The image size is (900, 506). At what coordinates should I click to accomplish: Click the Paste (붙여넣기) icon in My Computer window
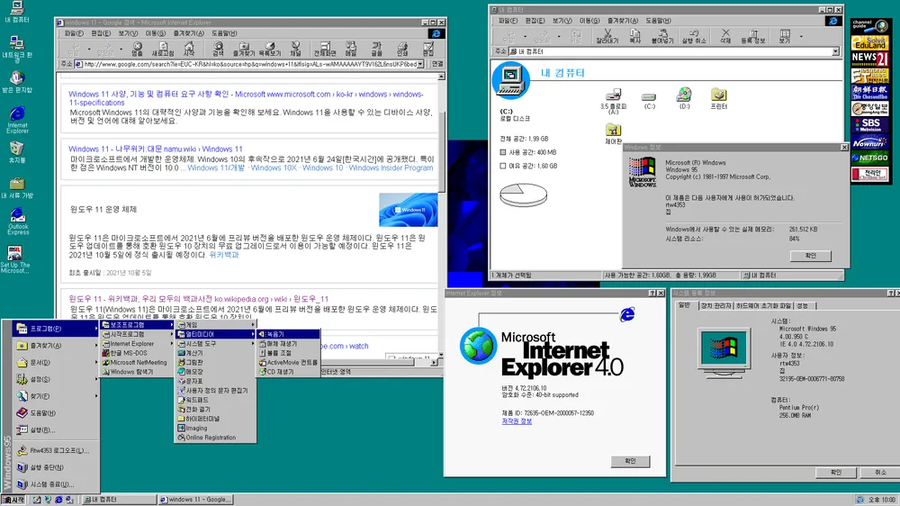pos(662,36)
